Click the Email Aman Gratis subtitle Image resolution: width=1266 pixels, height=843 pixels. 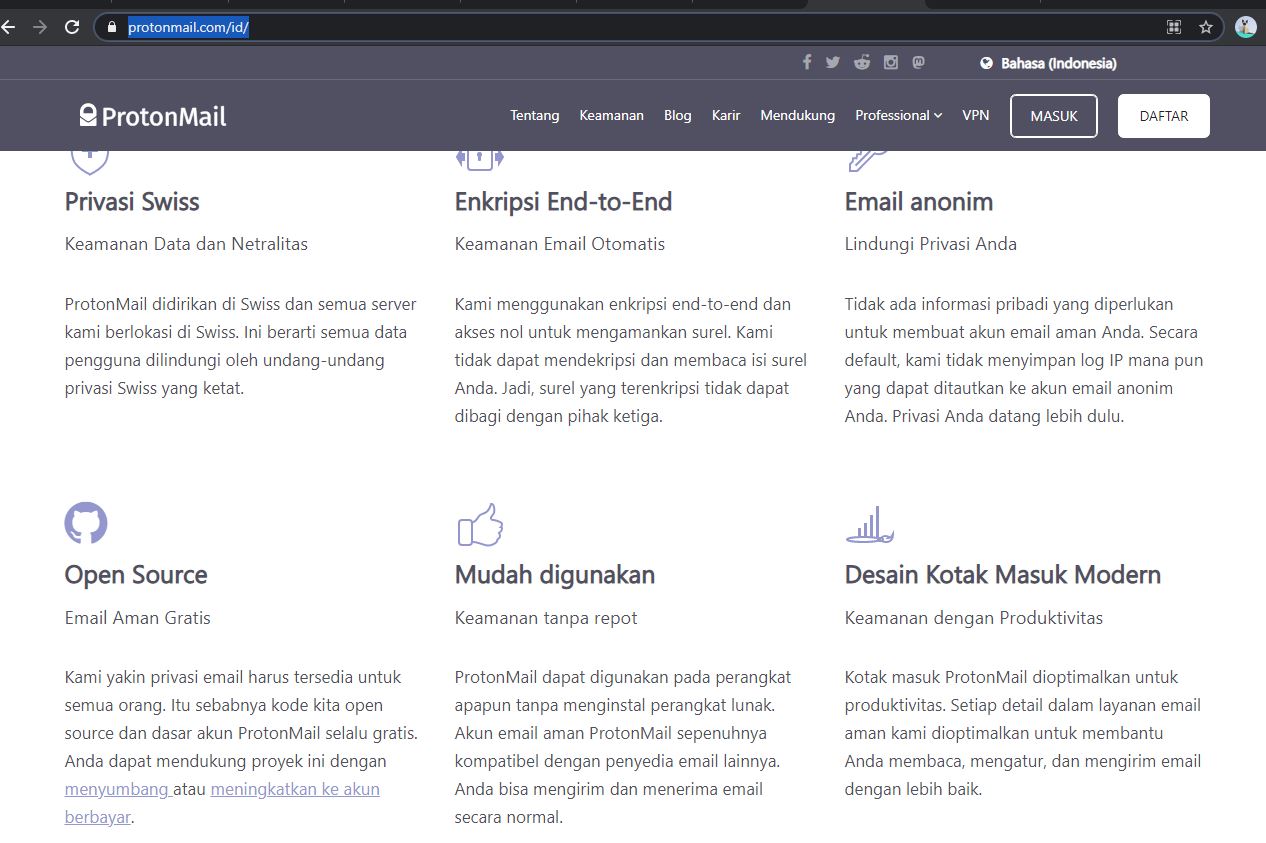(x=138, y=618)
